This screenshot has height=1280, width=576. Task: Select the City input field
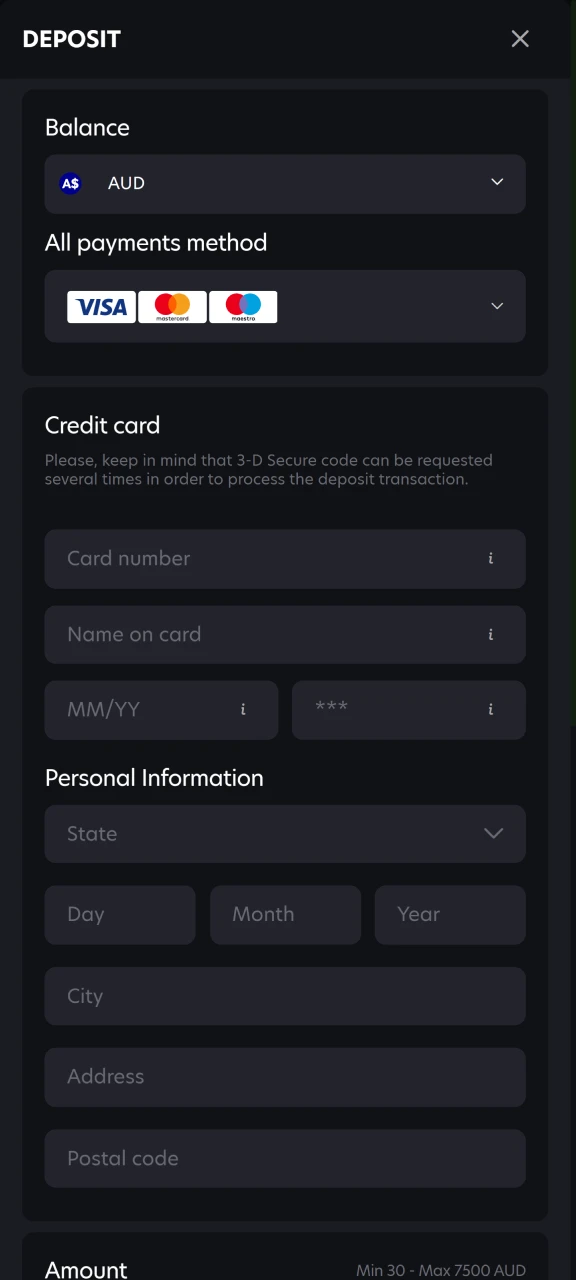(x=285, y=995)
